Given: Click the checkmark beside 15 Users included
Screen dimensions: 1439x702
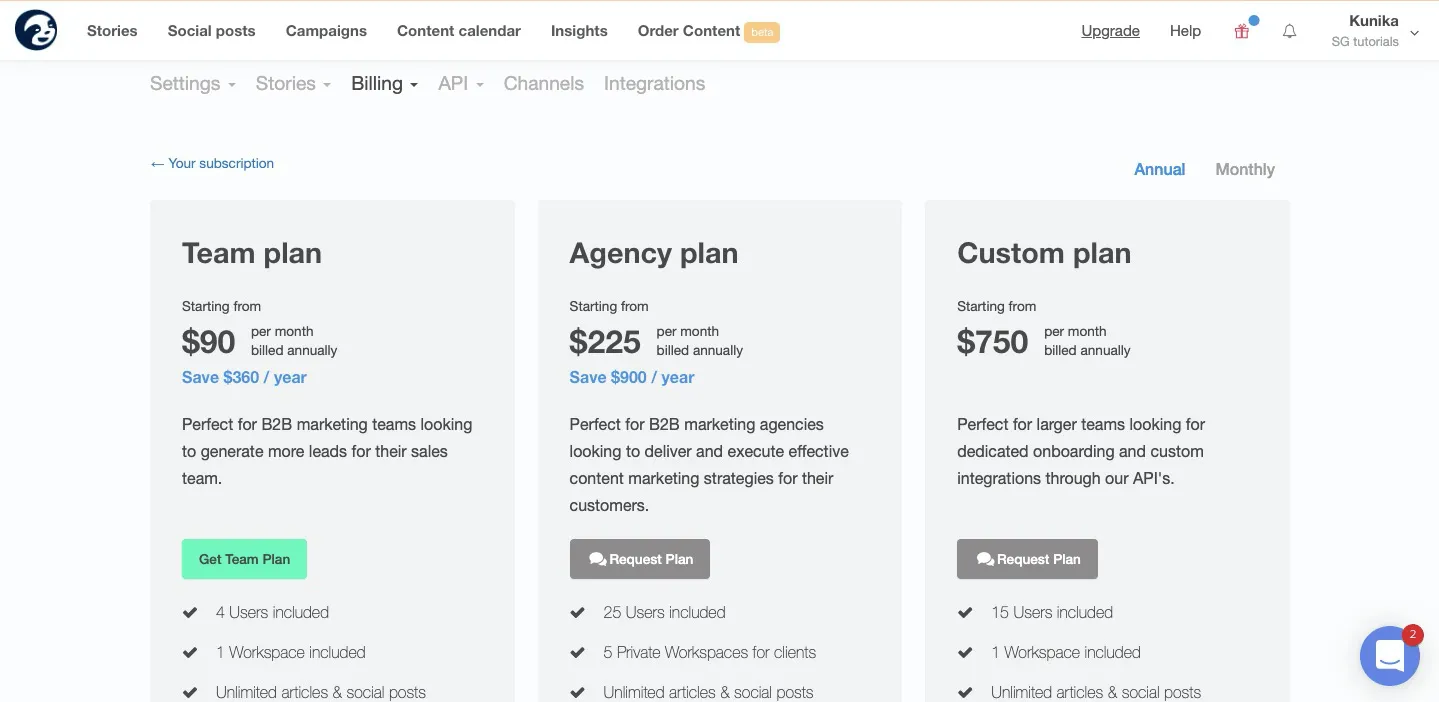Looking at the screenshot, I should [965, 612].
